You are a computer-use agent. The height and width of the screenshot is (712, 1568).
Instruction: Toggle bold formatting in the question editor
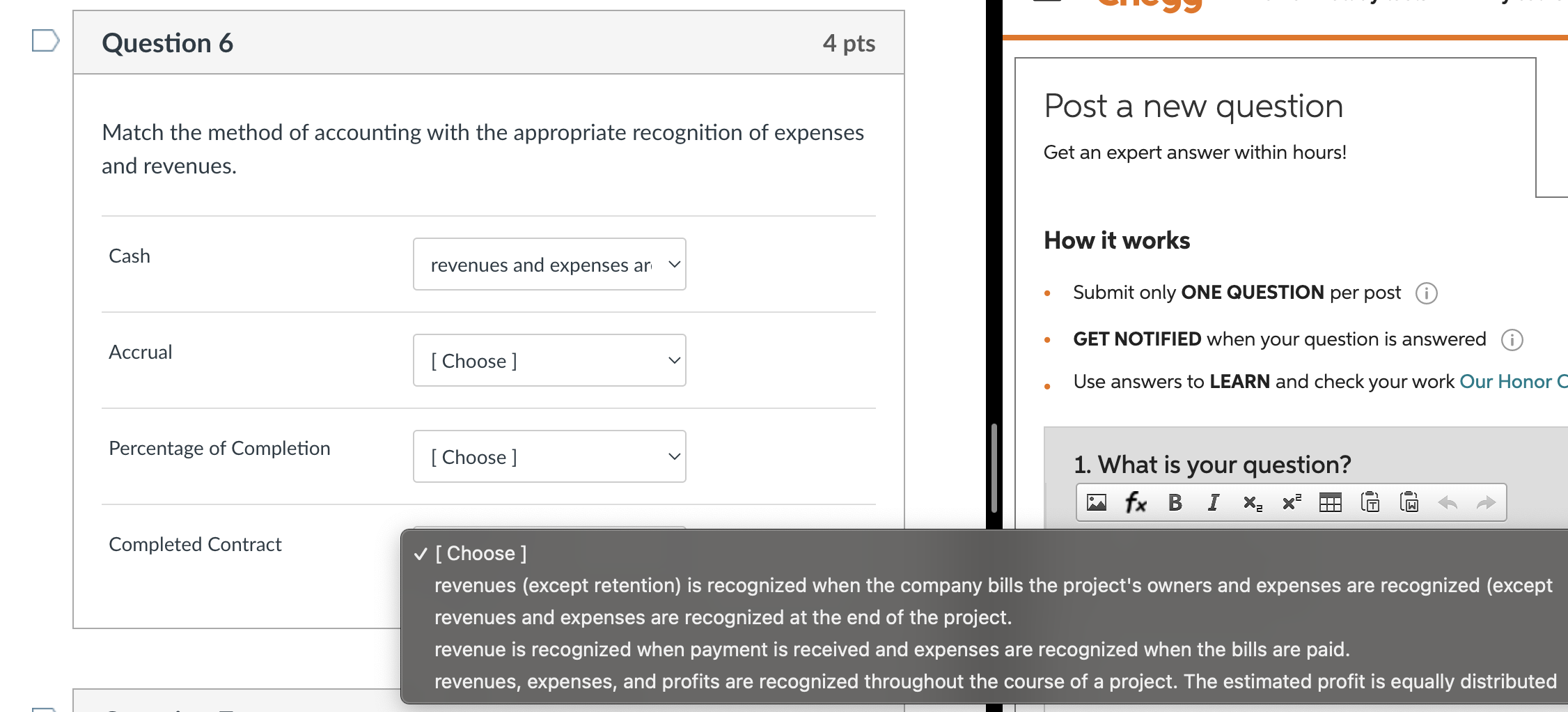tap(1175, 502)
